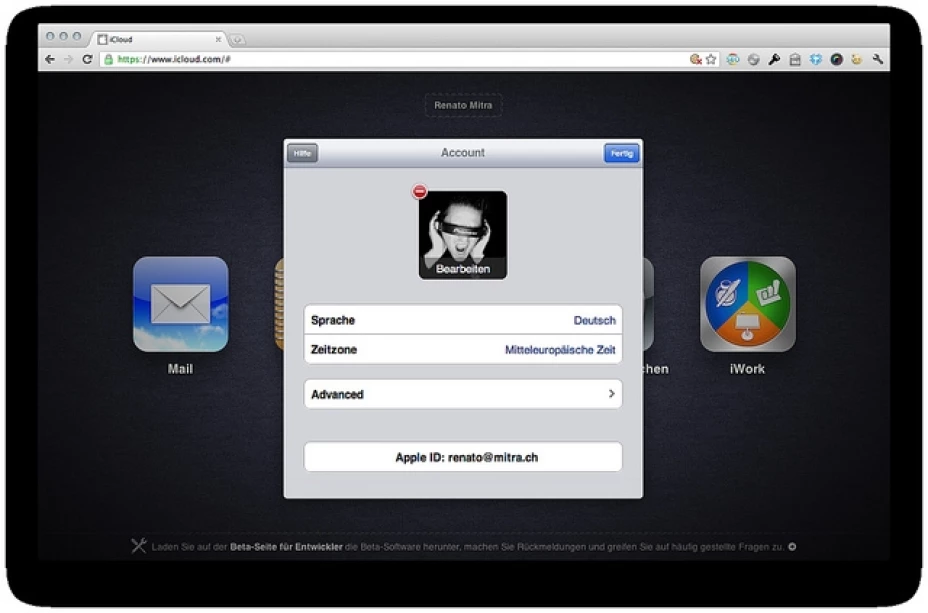Click the red remove-photo badge
Viewport: 928px width, 613px height.
[x=420, y=192]
